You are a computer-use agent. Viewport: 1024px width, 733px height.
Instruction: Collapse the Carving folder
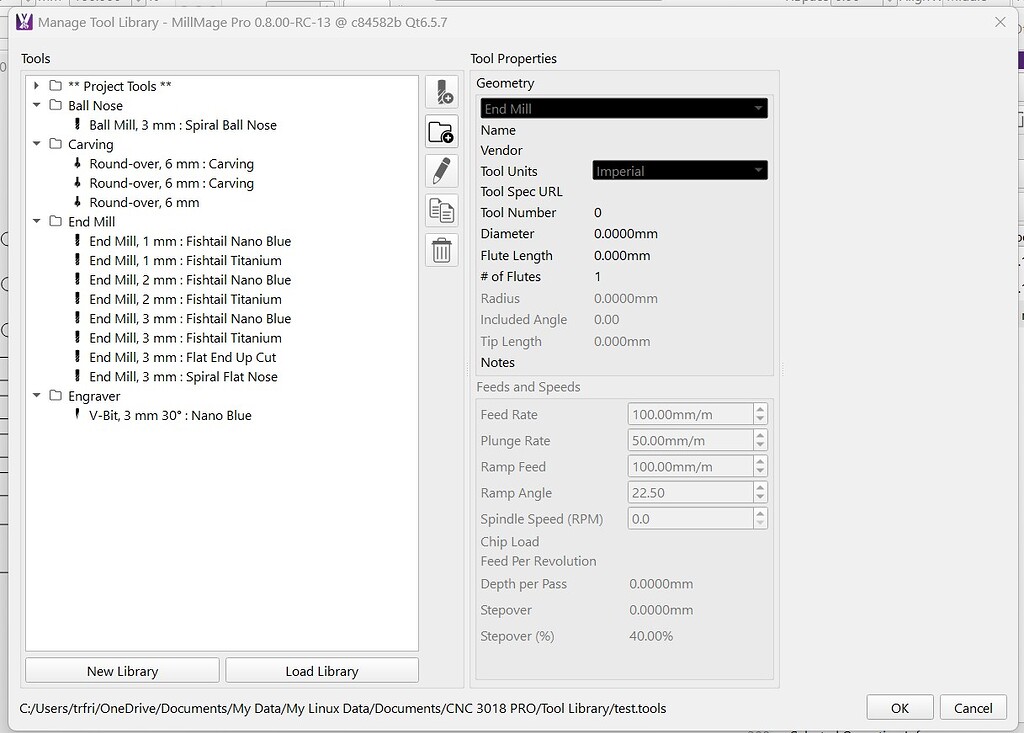(x=37, y=144)
